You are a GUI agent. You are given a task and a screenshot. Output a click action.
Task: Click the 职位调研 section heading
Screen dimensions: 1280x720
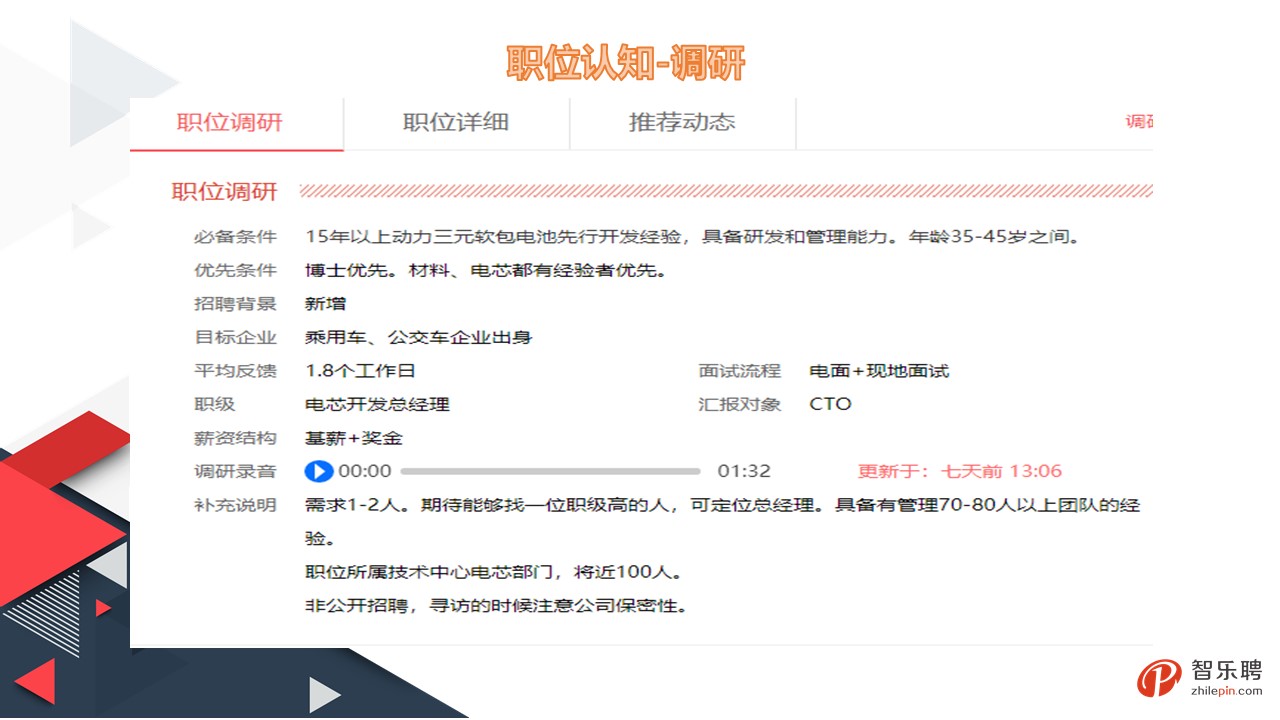pyautogui.click(x=224, y=192)
